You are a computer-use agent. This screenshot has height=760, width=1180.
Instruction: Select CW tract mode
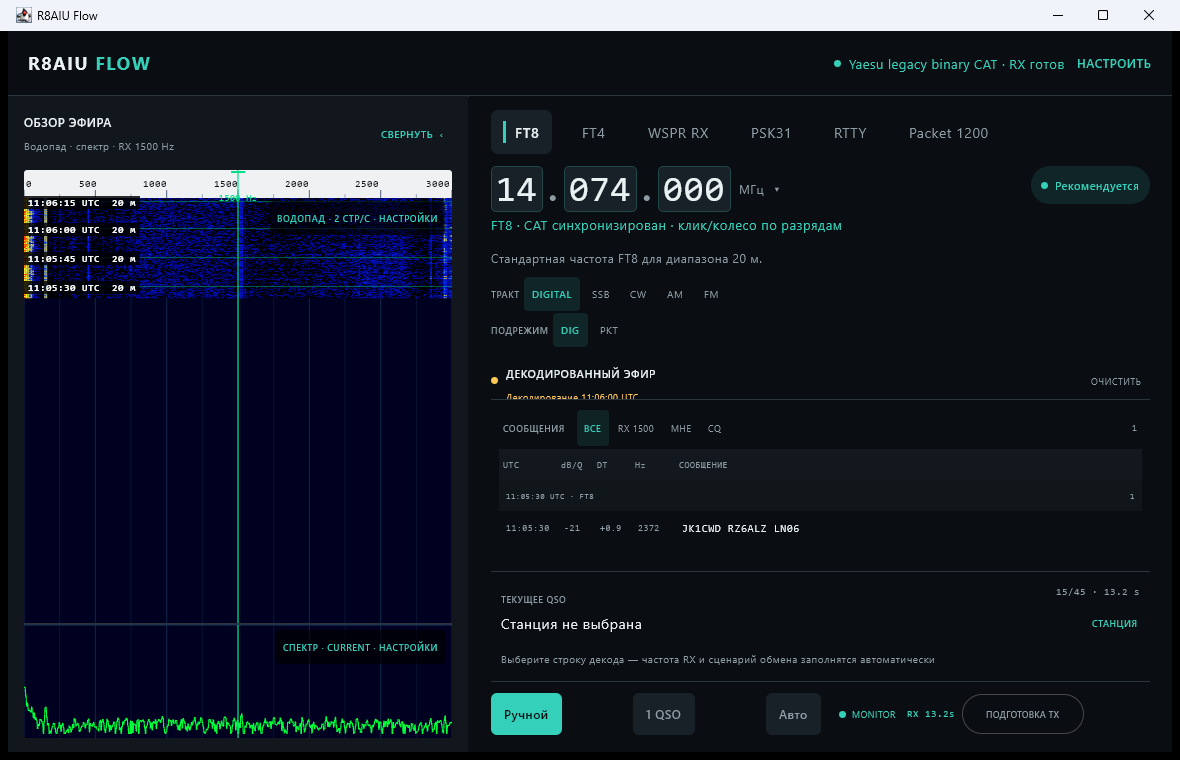tap(637, 294)
